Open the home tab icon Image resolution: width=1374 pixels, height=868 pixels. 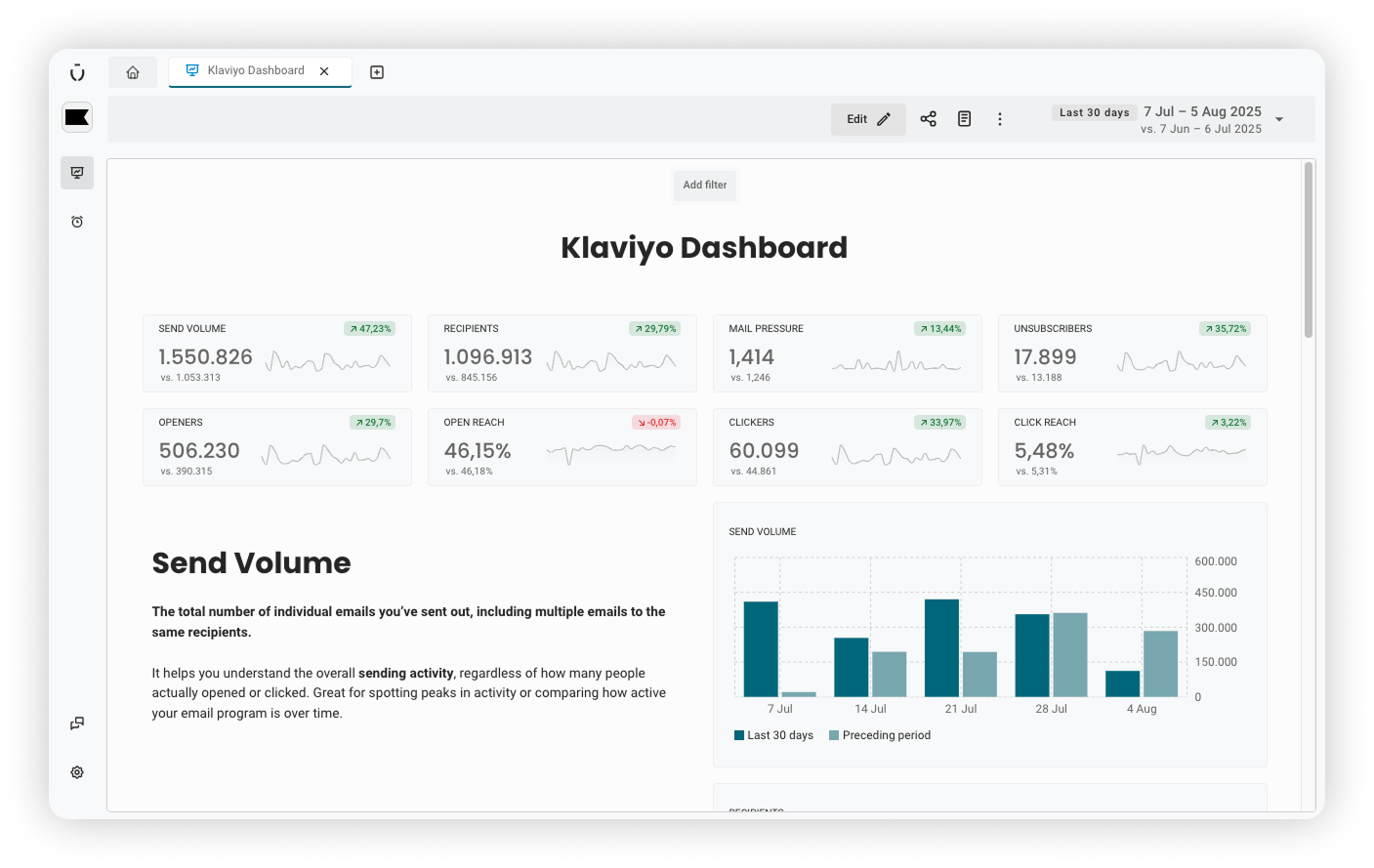(x=133, y=72)
